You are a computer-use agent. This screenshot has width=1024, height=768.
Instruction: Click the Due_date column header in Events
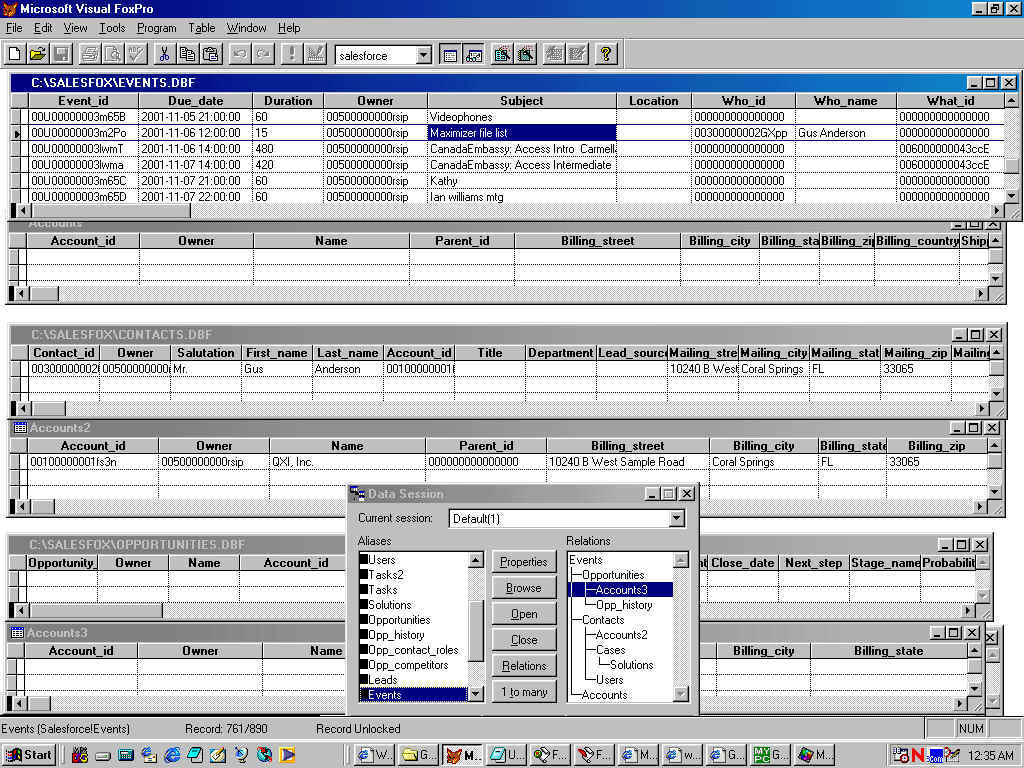pos(195,101)
